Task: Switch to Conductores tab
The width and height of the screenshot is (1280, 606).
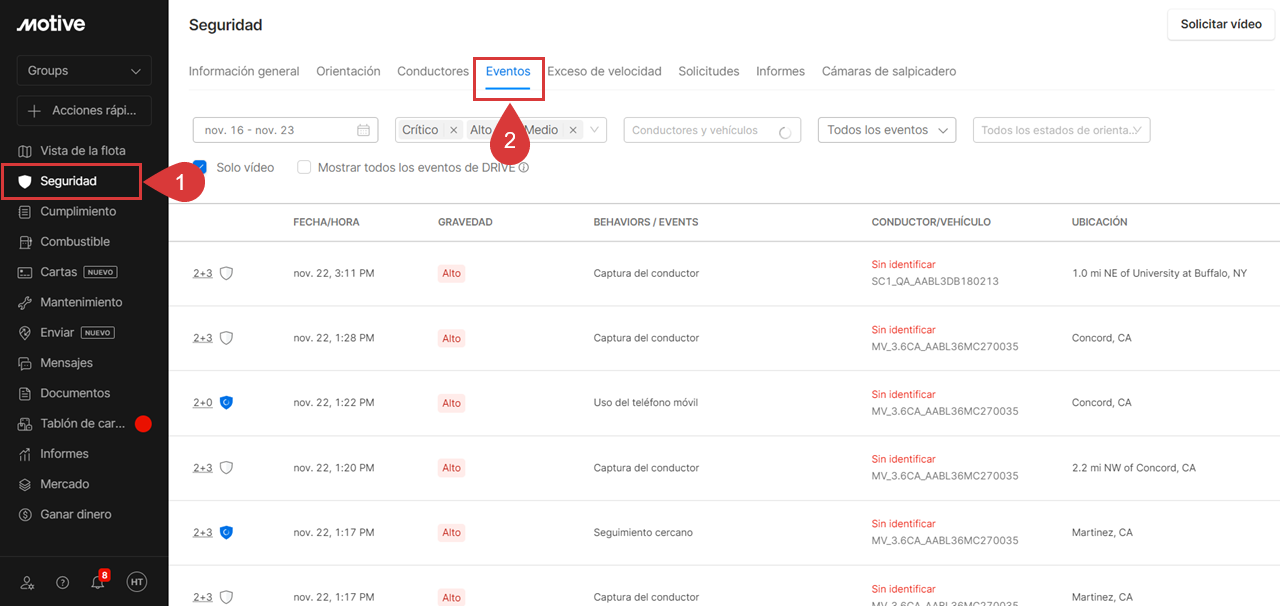Action: [x=433, y=71]
